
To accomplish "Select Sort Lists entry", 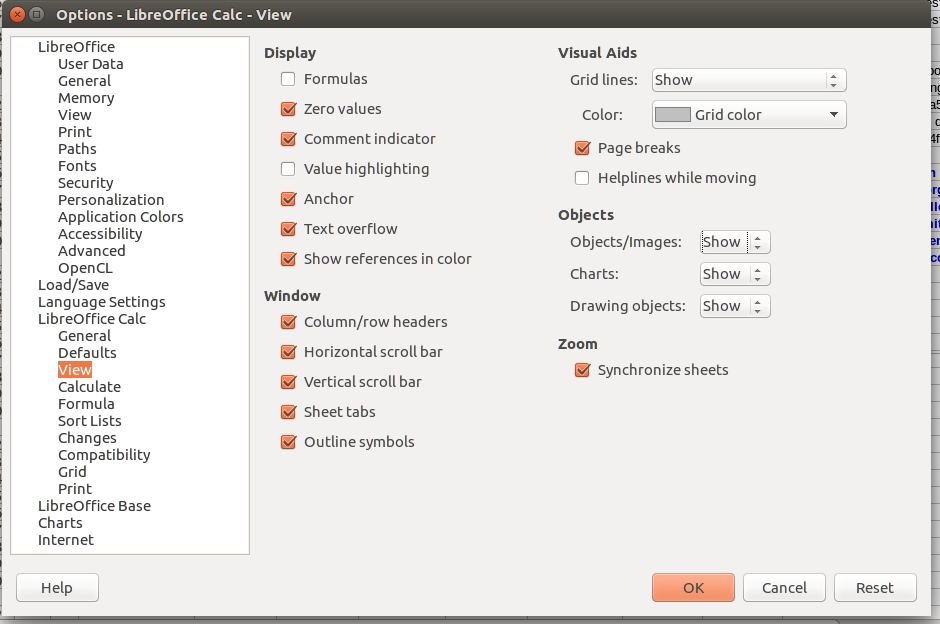I will [89, 421].
